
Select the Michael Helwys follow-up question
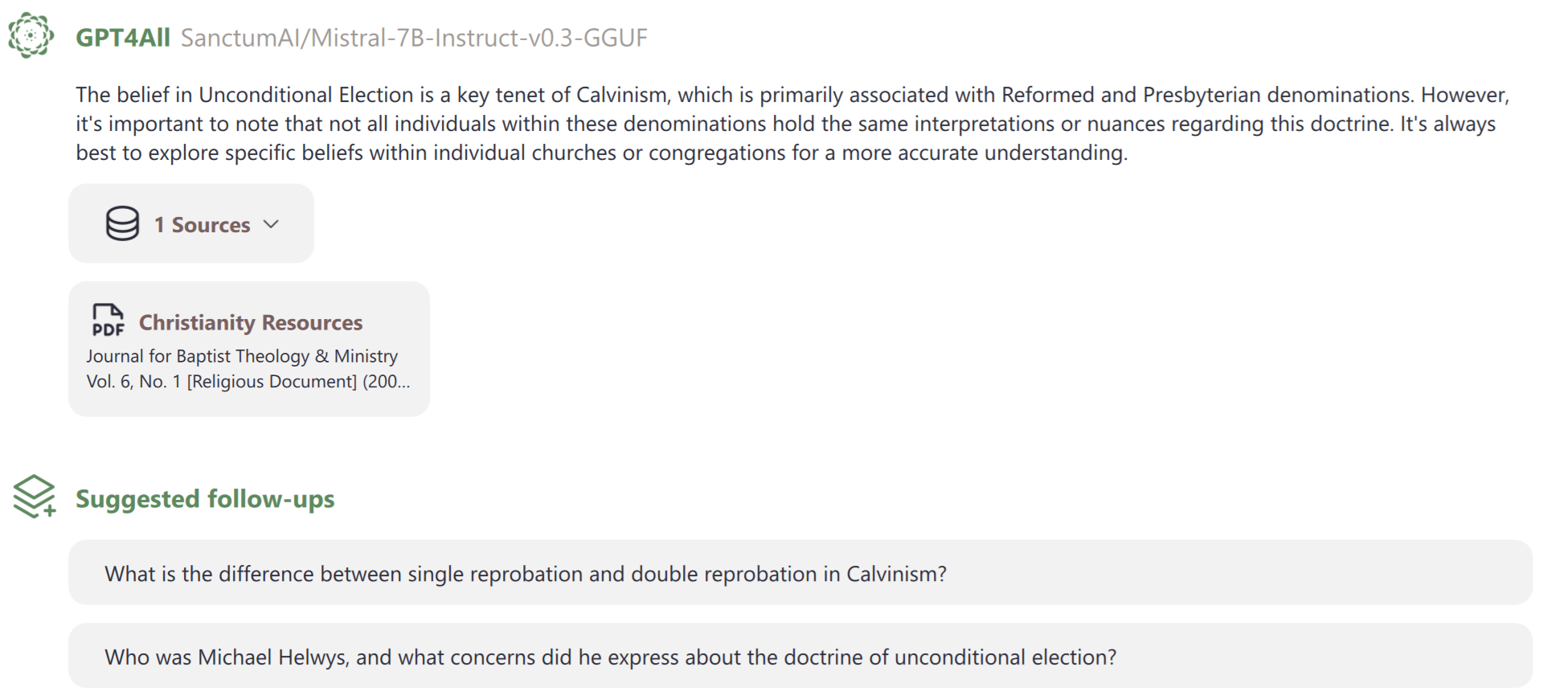(x=610, y=657)
